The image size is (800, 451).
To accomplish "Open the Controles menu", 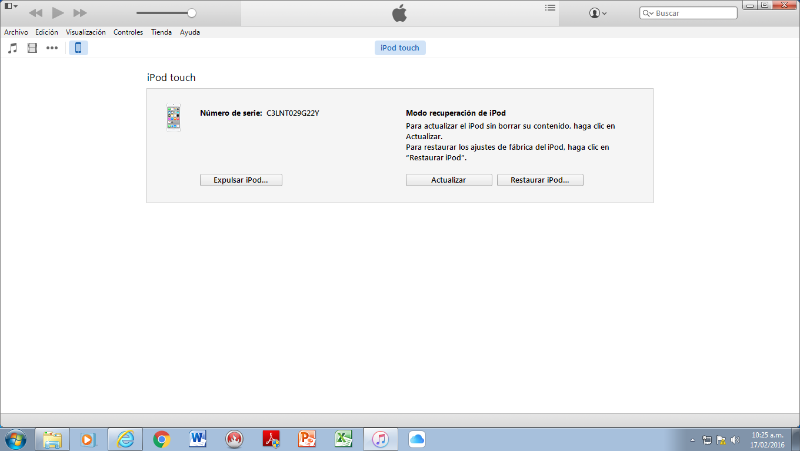I will pos(128,32).
